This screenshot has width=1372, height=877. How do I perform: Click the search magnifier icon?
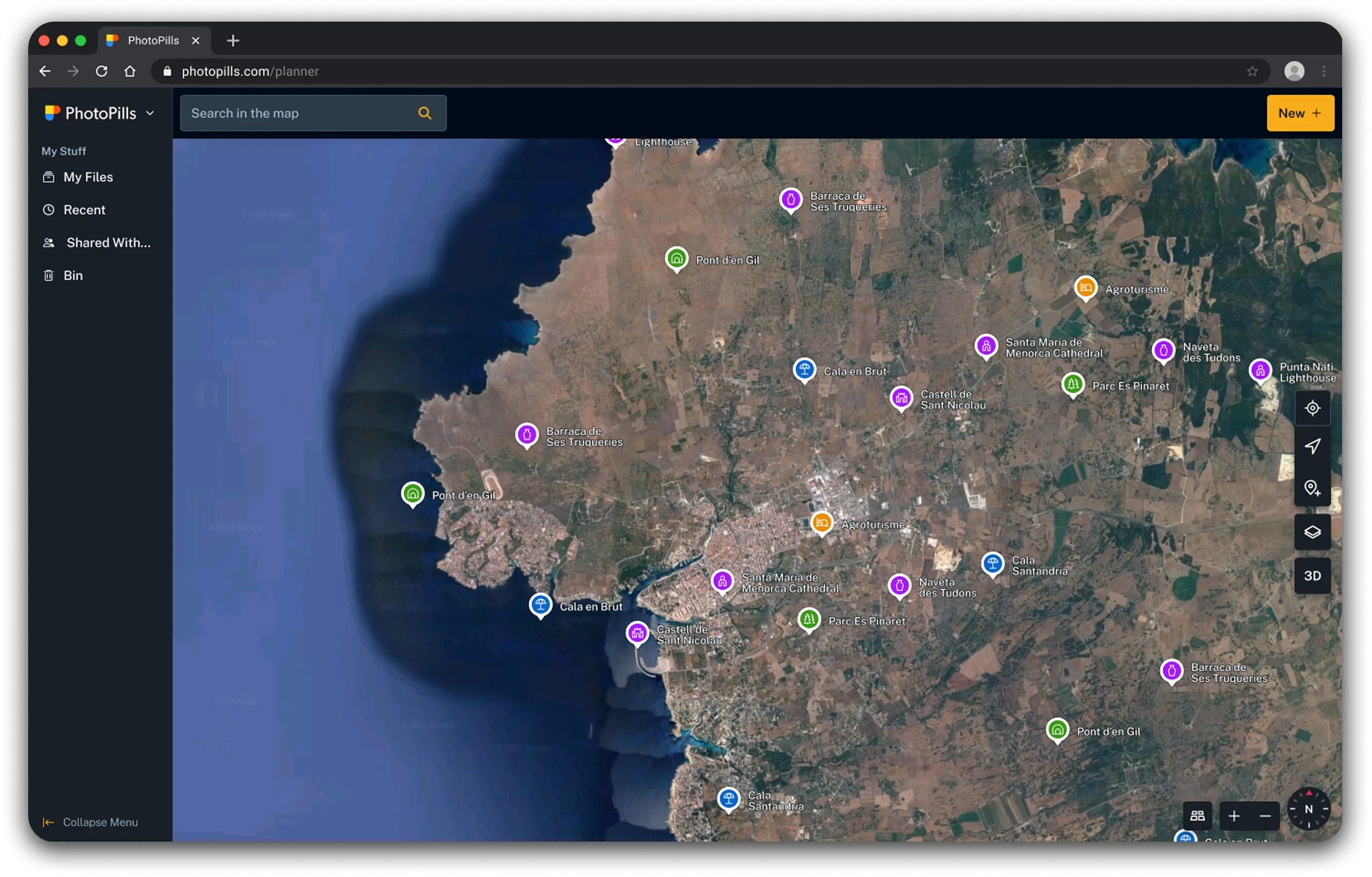[425, 113]
